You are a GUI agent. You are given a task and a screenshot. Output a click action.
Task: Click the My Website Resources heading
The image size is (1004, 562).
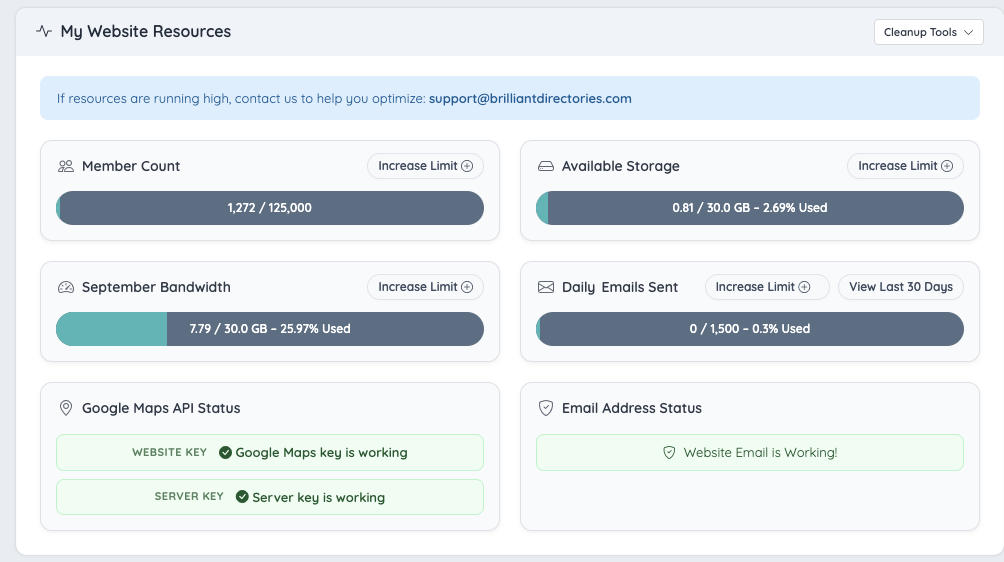(x=145, y=31)
